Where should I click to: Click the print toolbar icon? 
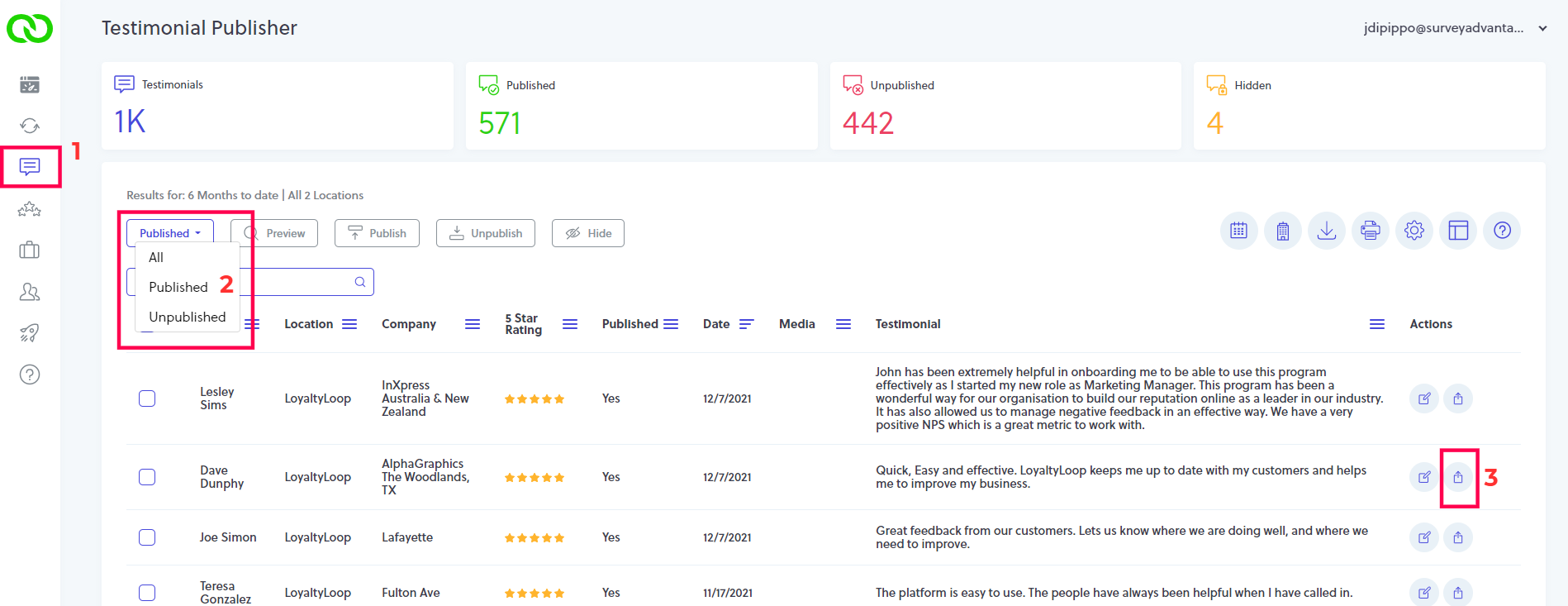(1371, 231)
